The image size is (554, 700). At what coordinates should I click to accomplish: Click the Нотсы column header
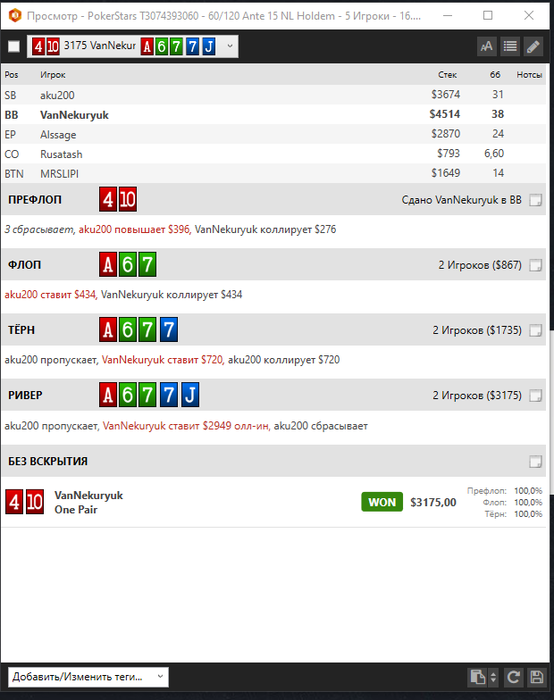coord(529,75)
